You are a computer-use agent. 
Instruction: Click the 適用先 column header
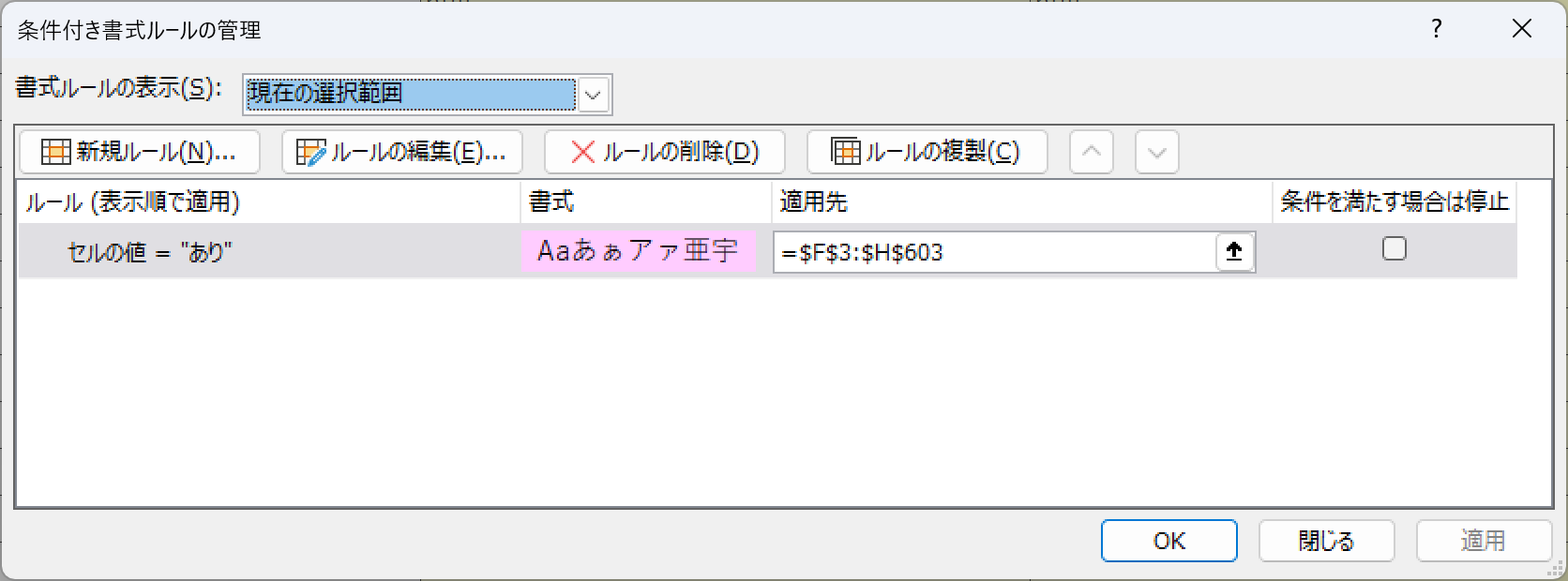coord(1021,201)
